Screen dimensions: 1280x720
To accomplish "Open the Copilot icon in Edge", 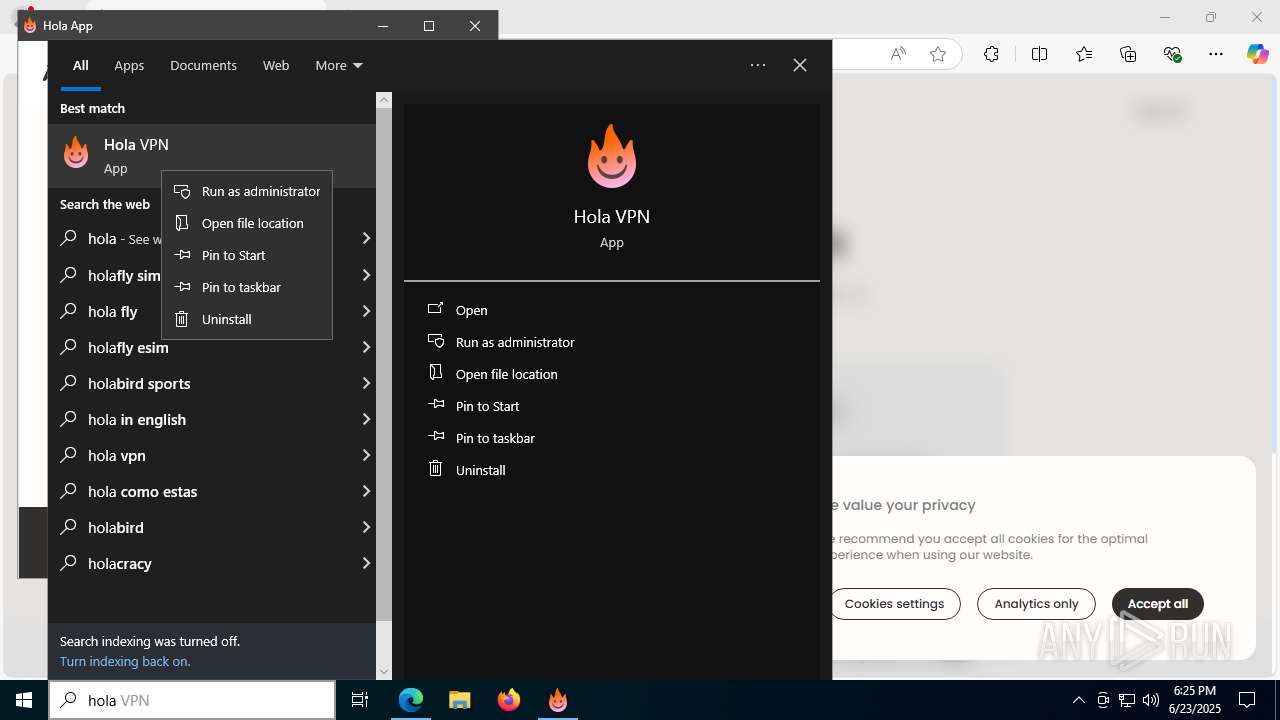I will pos(1257,54).
